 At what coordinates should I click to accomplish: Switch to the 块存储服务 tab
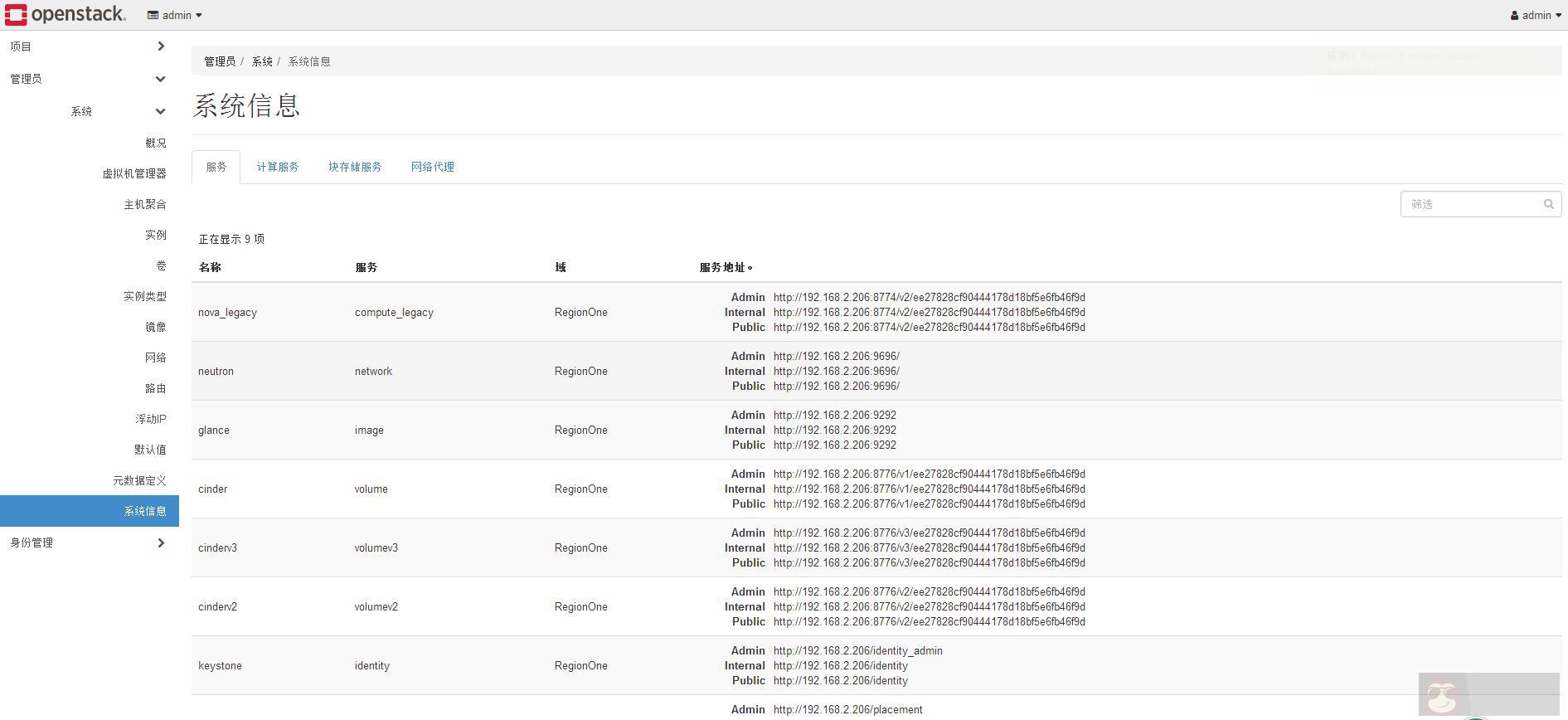355,167
